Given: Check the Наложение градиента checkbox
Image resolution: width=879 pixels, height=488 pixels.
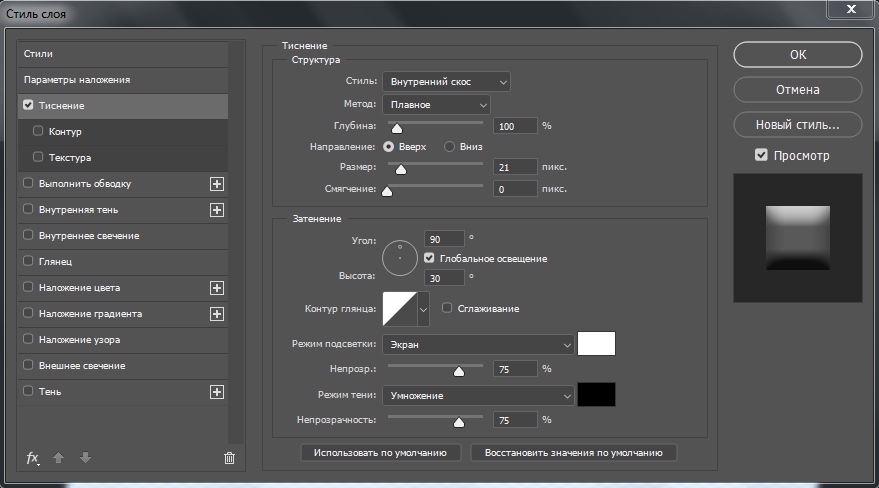Looking at the screenshot, I should (x=28, y=313).
